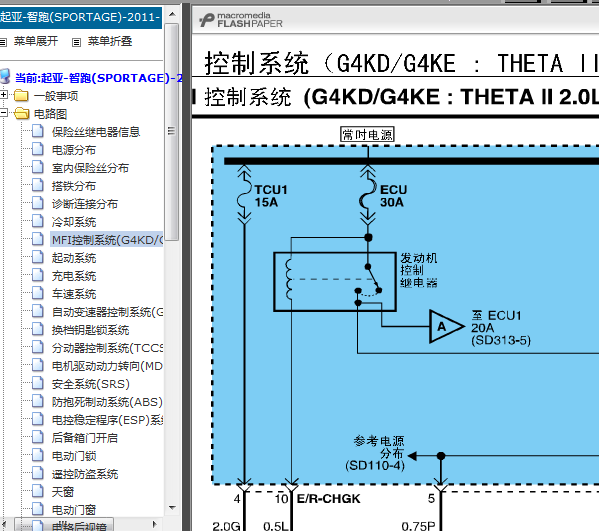Click the Macromedia FlashPaper logo
599x531 pixels.
point(241,20)
